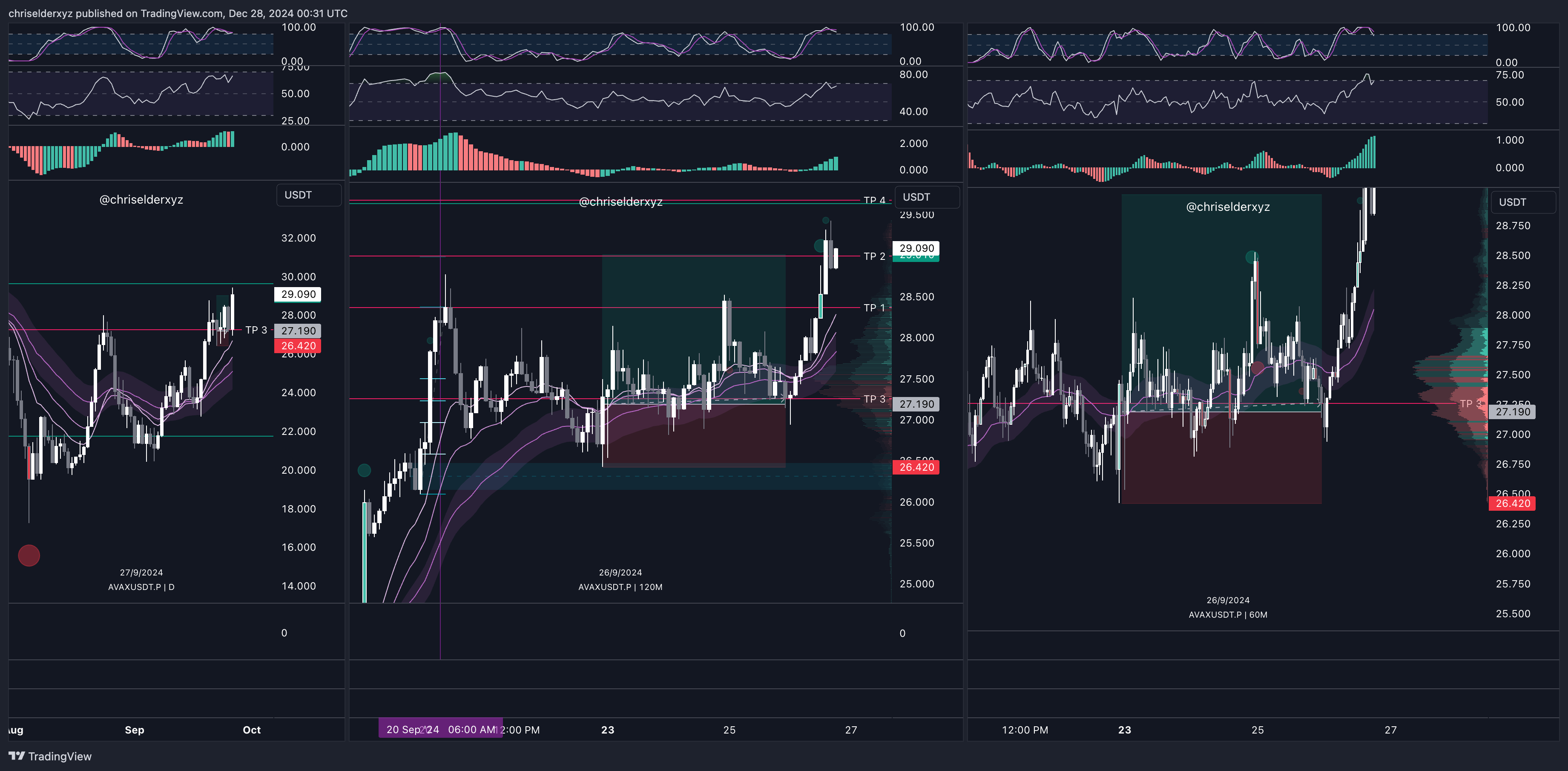Click the large red circle marker on daily chart
This screenshot has width=1568, height=771.
click(29, 555)
